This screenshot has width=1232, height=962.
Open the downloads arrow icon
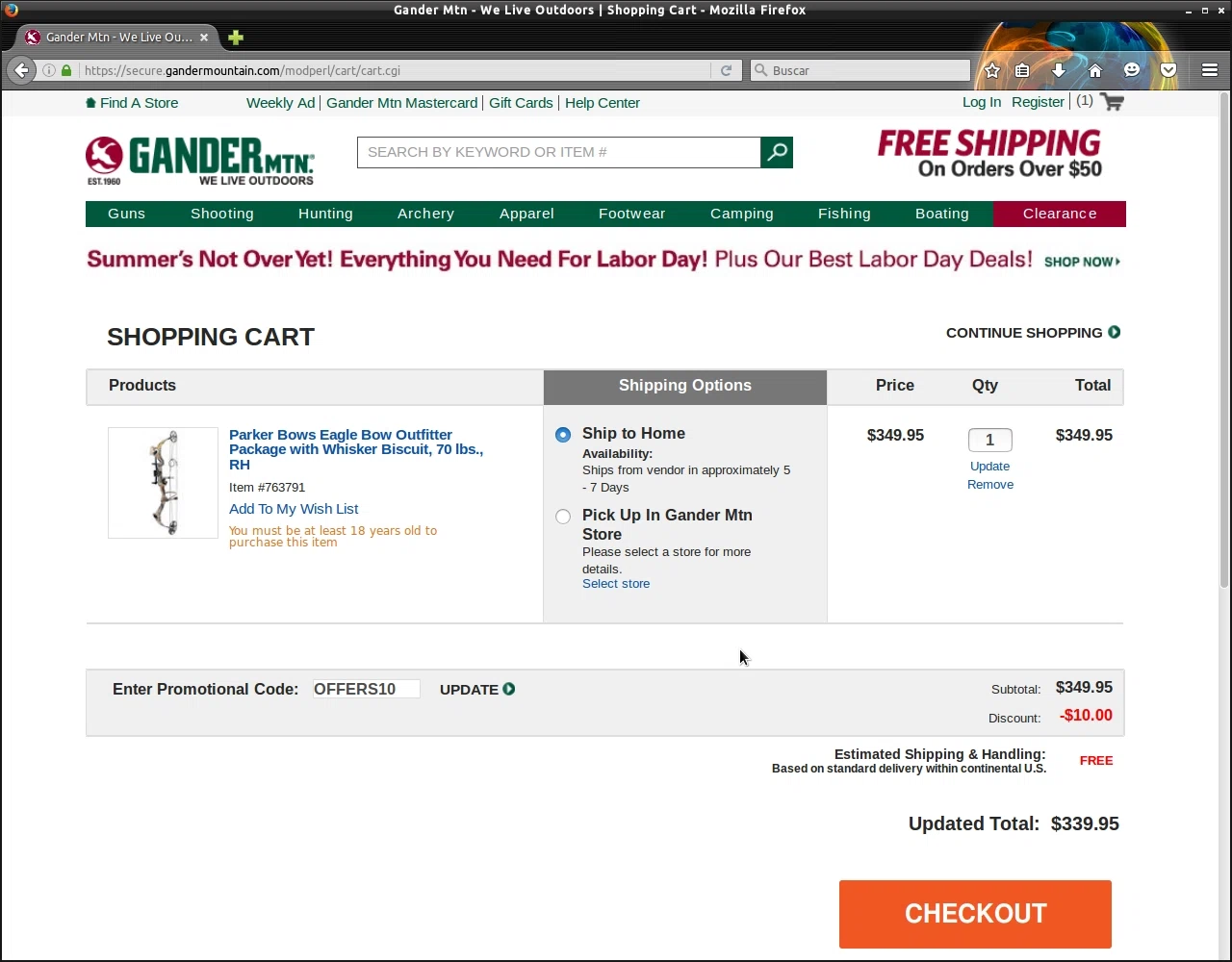click(x=1059, y=70)
